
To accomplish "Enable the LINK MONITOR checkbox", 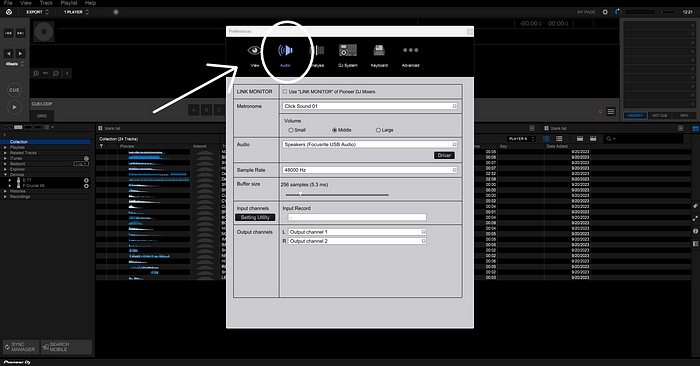I will click(285, 92).
